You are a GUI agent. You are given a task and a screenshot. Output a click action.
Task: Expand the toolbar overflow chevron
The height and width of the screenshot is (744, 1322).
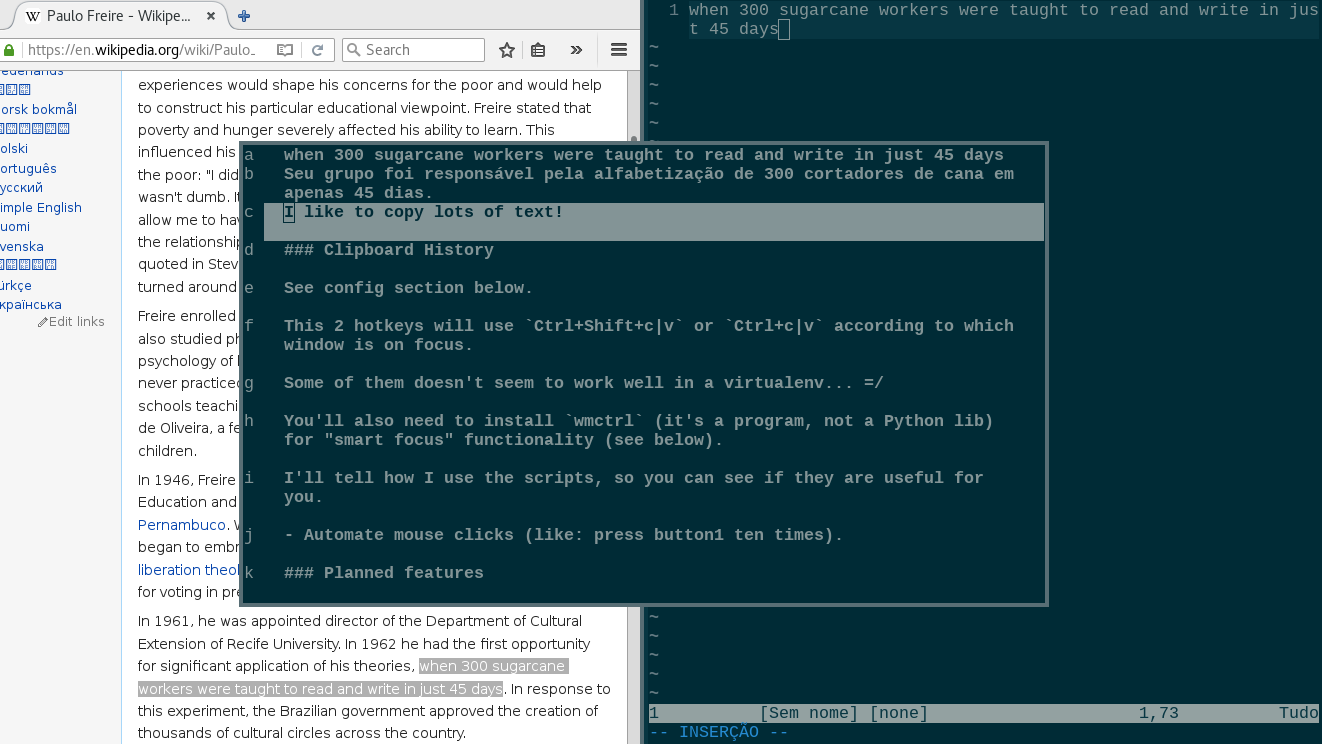[x=576, y=50]
